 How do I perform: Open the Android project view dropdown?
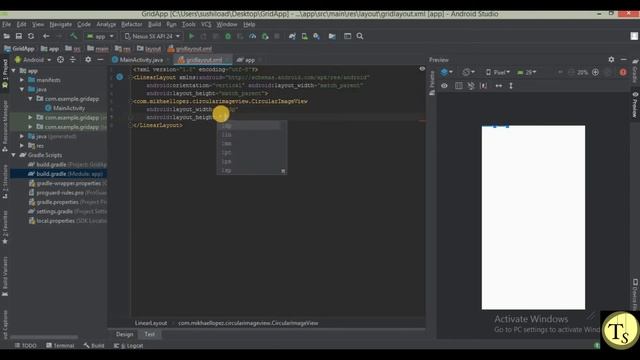pos(33,60)
